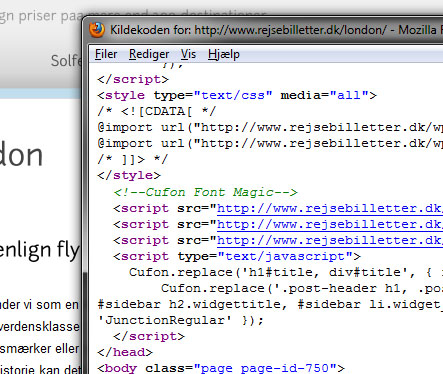Click the CDATA opening comment line
This screenshot has width=443, height=374.
click(157, 111)
